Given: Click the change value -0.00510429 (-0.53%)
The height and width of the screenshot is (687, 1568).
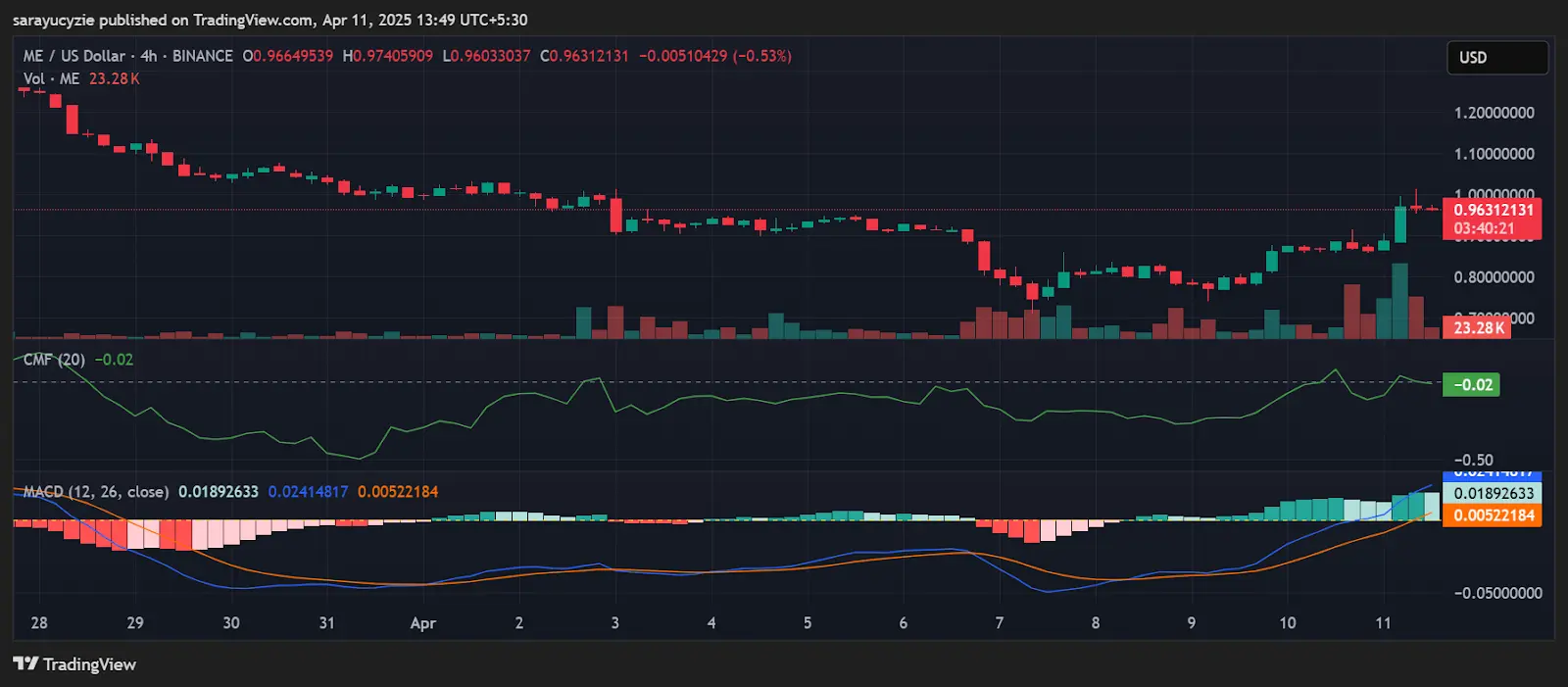Looking at the screenshot, I should pos(715,56).
